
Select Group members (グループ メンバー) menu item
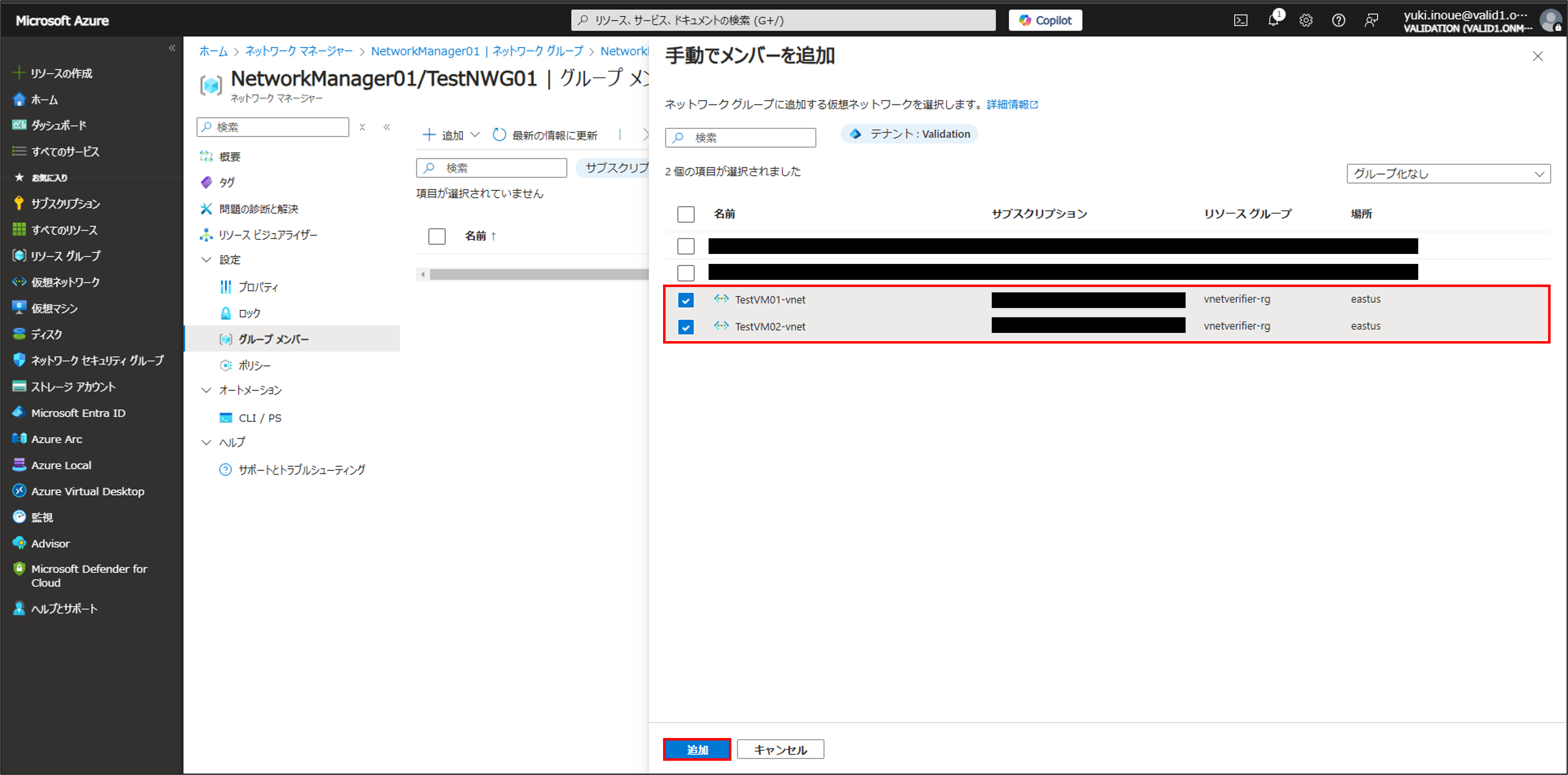[x=292, y=339]
